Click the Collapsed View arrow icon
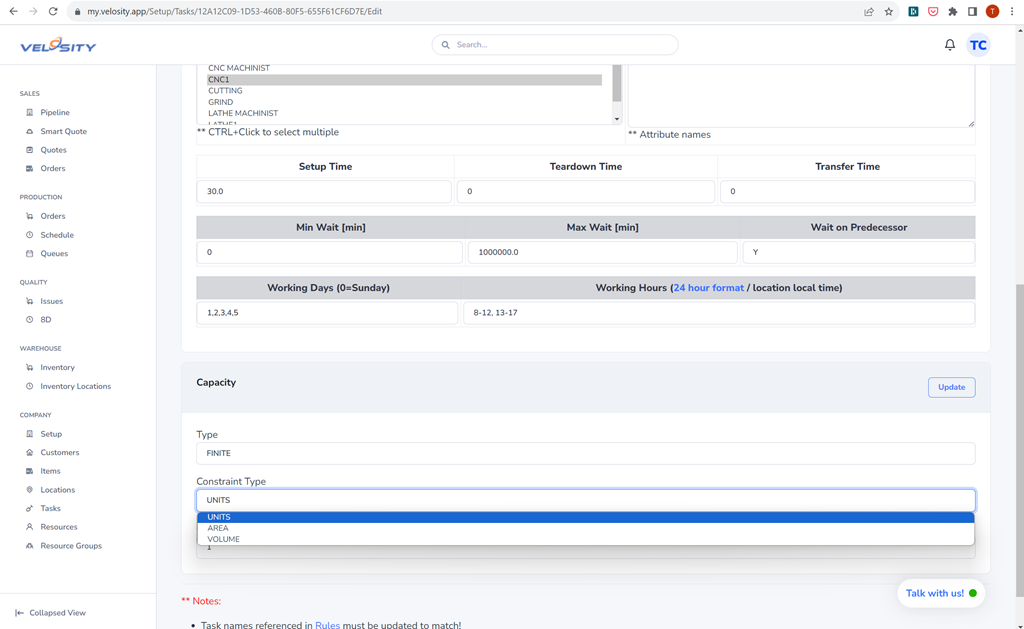 (19, 613)
